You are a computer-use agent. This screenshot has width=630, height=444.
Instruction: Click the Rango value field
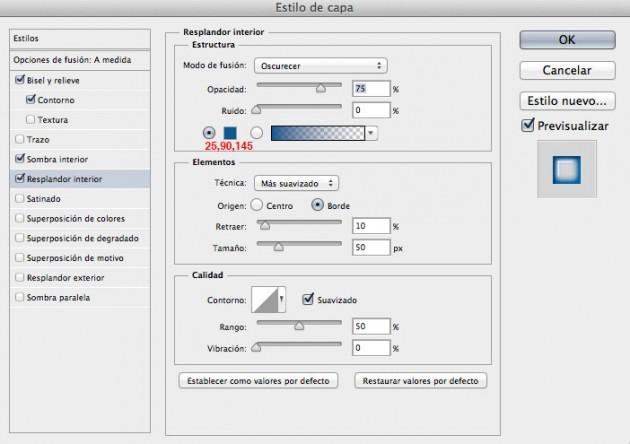(x=371, y=326)
